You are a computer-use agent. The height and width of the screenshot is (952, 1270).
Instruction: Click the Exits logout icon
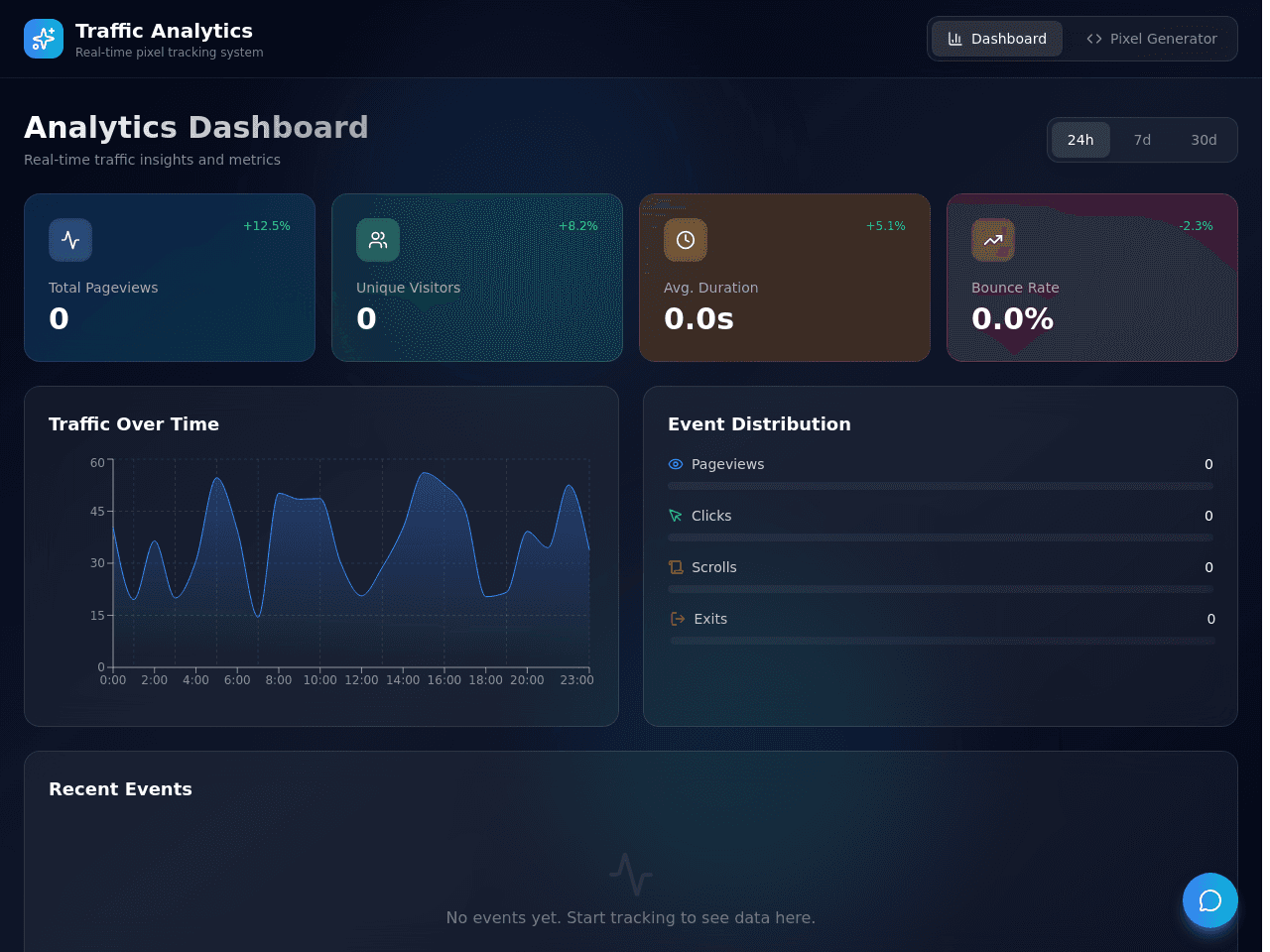(x=678, y=619)
